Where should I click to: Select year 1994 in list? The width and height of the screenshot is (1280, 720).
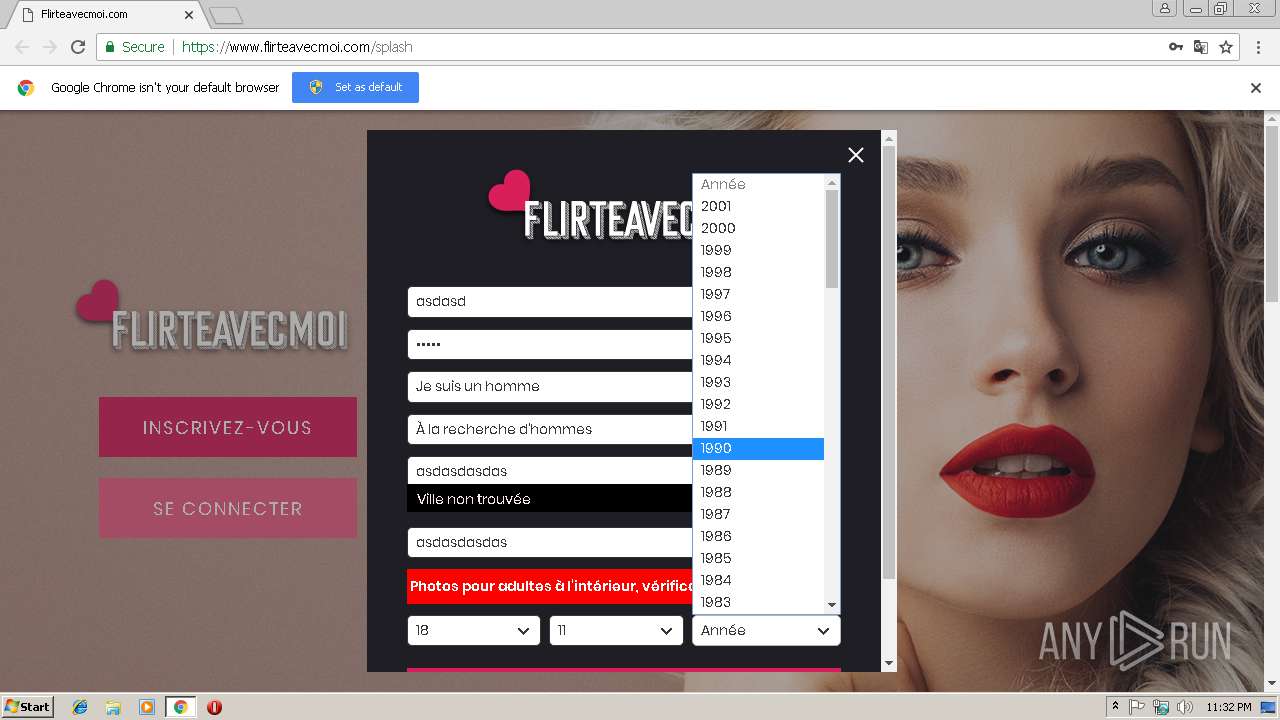(x=758, y=360)
